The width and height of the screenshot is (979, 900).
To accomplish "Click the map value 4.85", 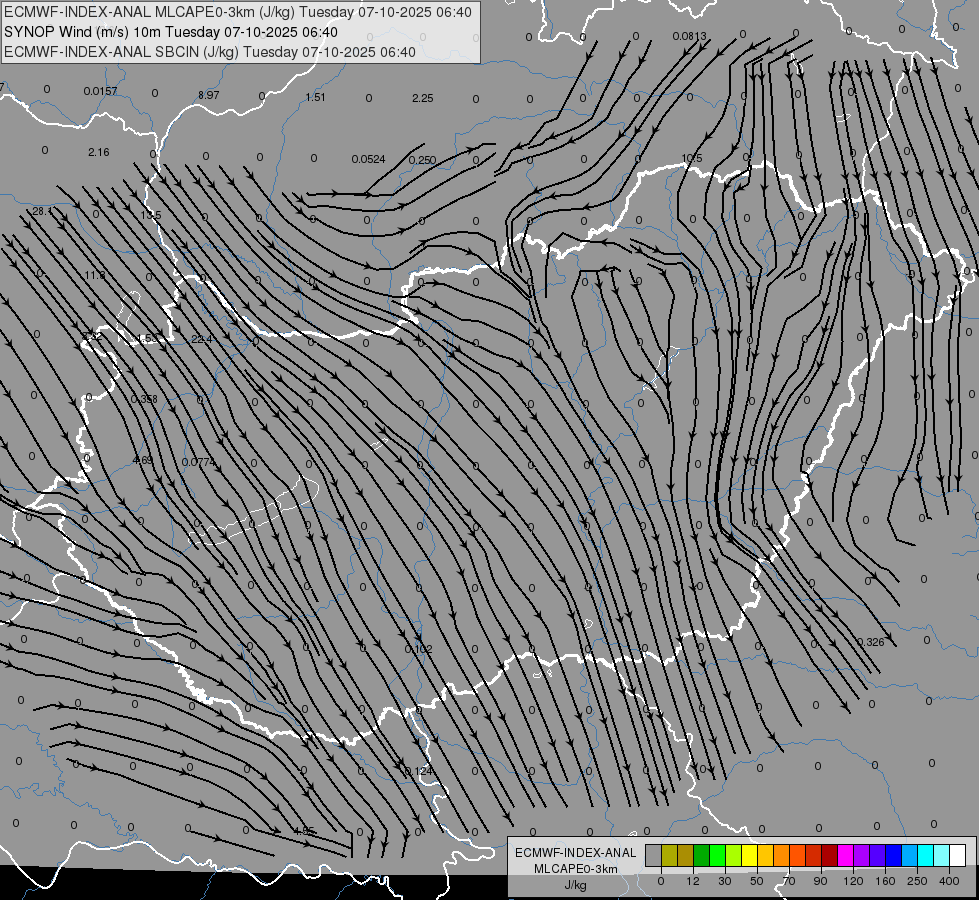I will pos(304,831).
